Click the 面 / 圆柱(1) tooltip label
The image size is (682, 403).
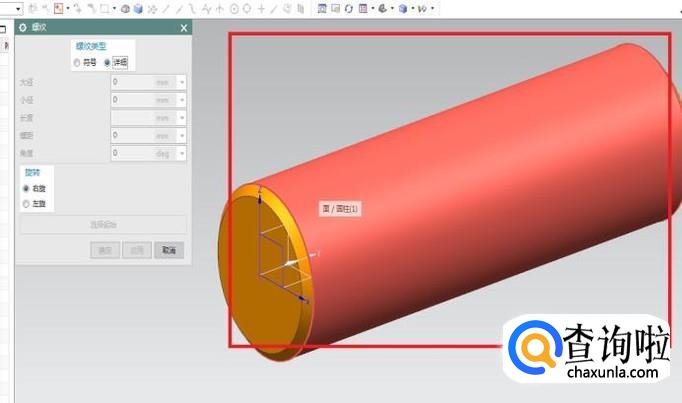pos(340,209)
